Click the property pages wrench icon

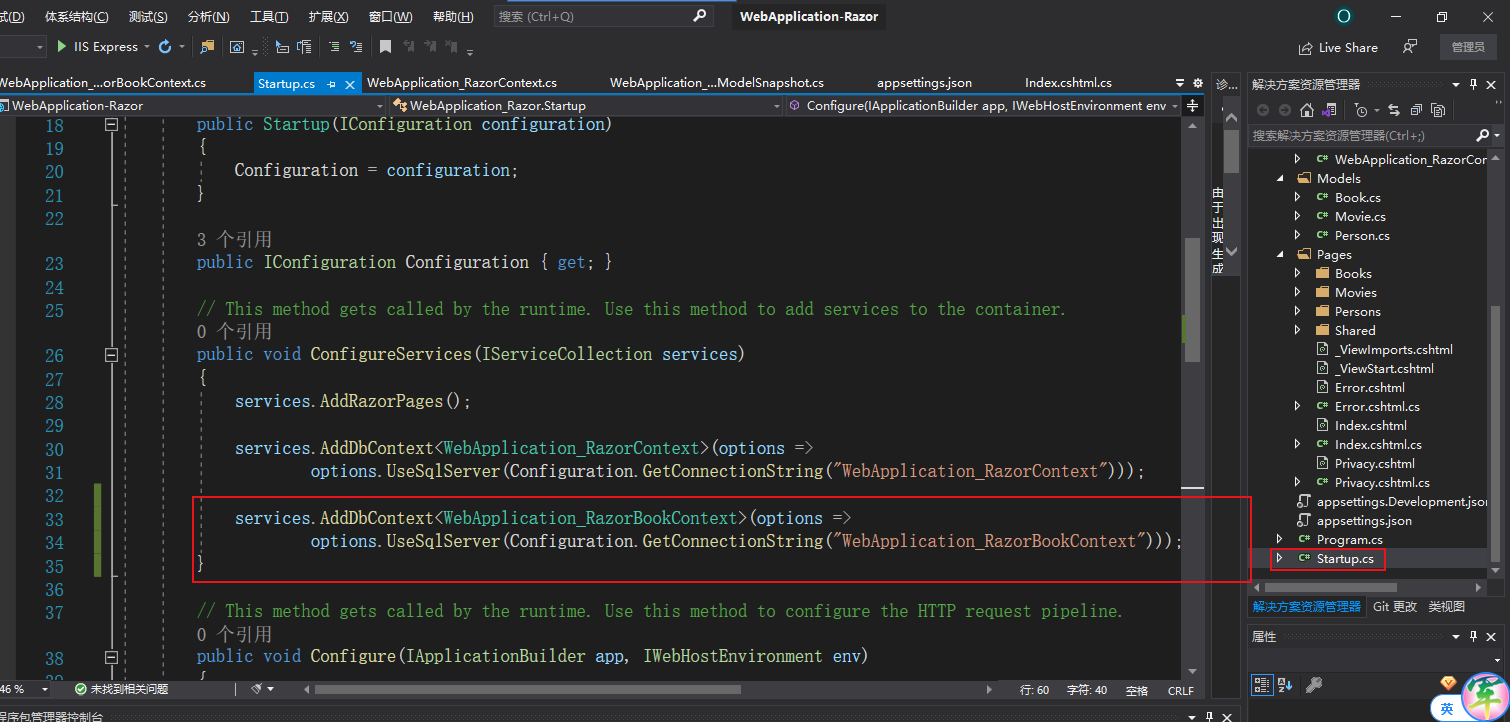coord(1315,684)
